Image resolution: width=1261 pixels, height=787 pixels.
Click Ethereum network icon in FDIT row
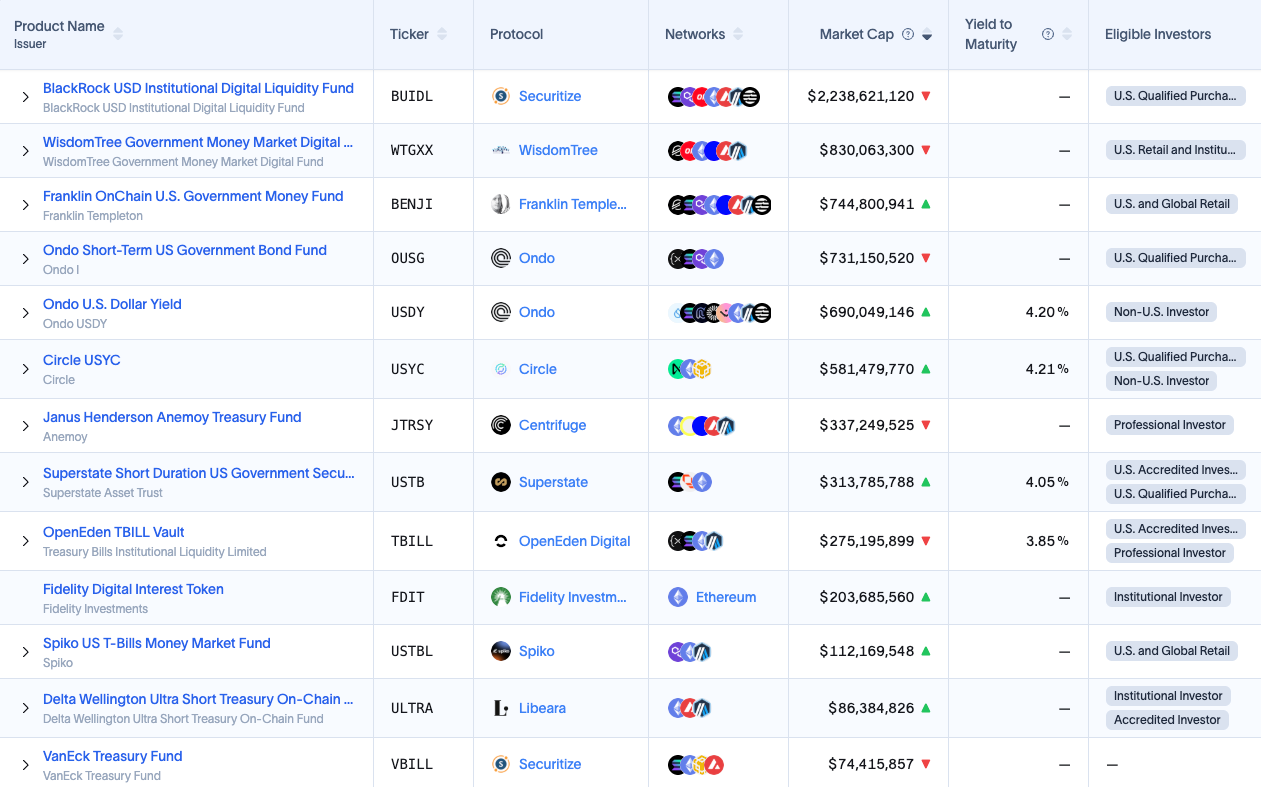(678, 597)
